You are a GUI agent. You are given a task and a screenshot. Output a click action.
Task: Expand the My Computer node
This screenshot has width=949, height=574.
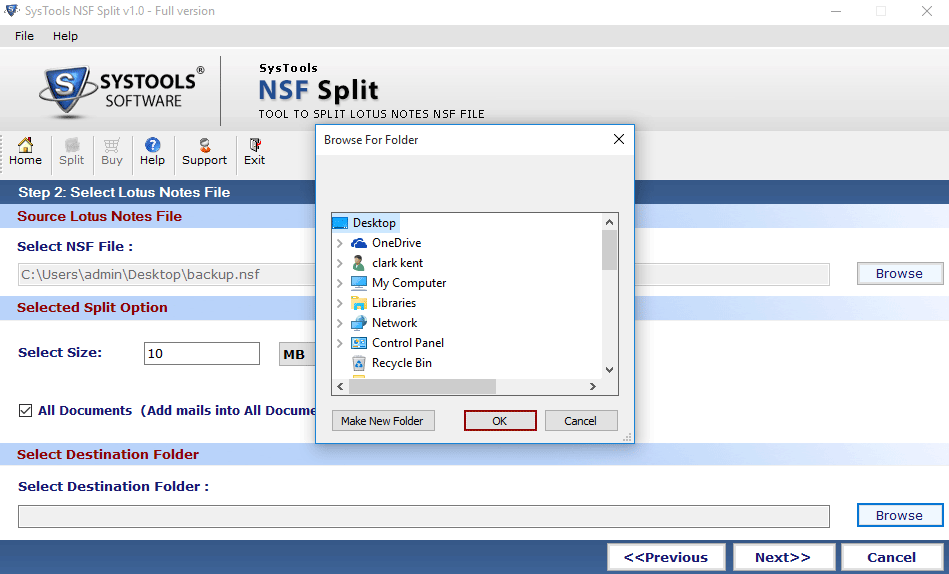[340, 283]
